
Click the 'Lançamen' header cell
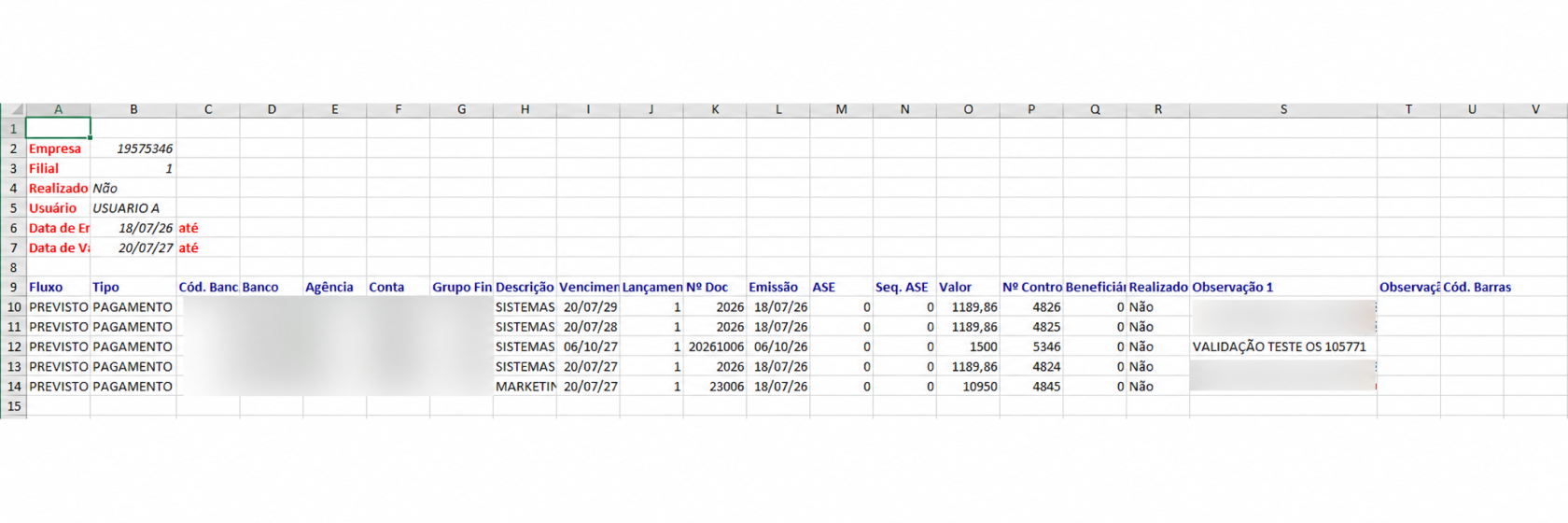(x=651, y=287)
